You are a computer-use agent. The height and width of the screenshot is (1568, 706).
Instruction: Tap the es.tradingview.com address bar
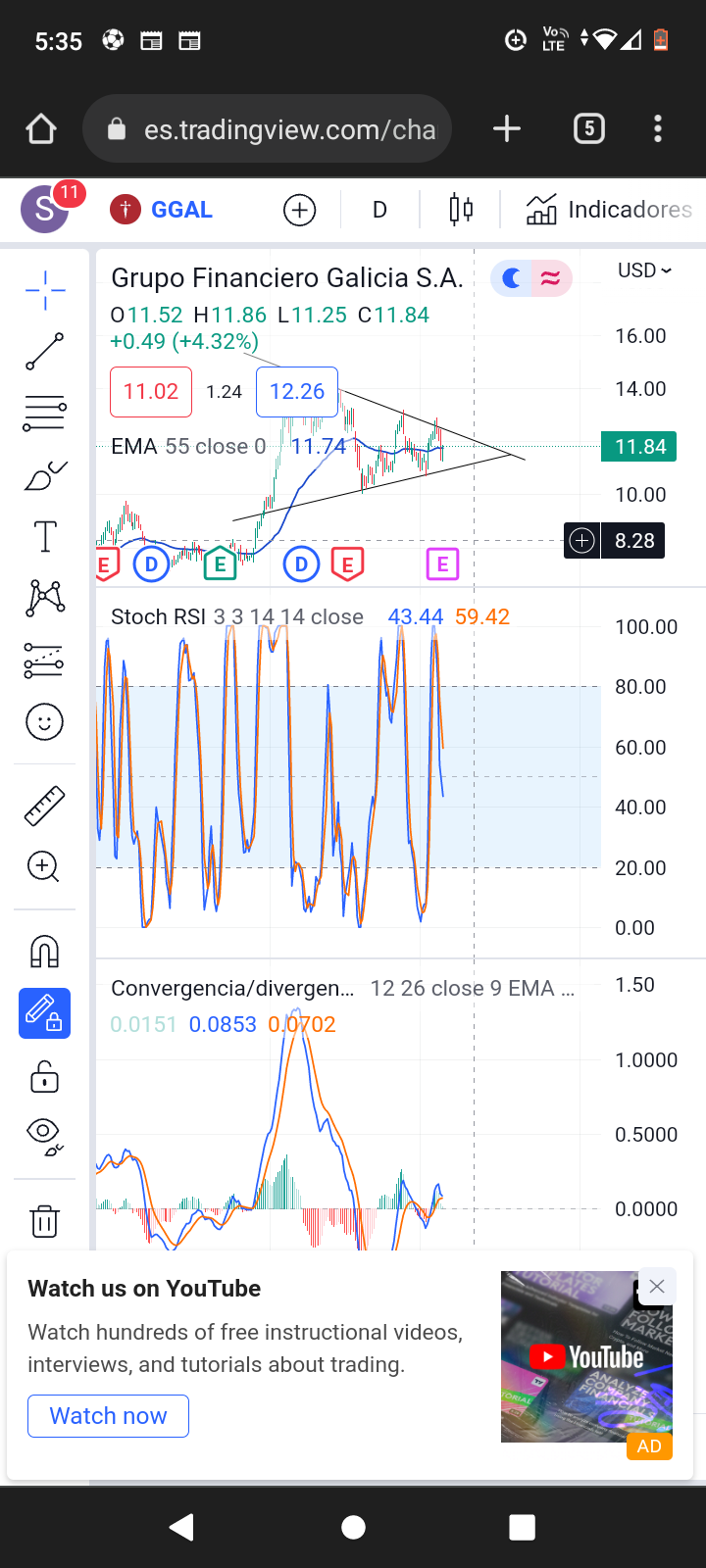(268, 128)
